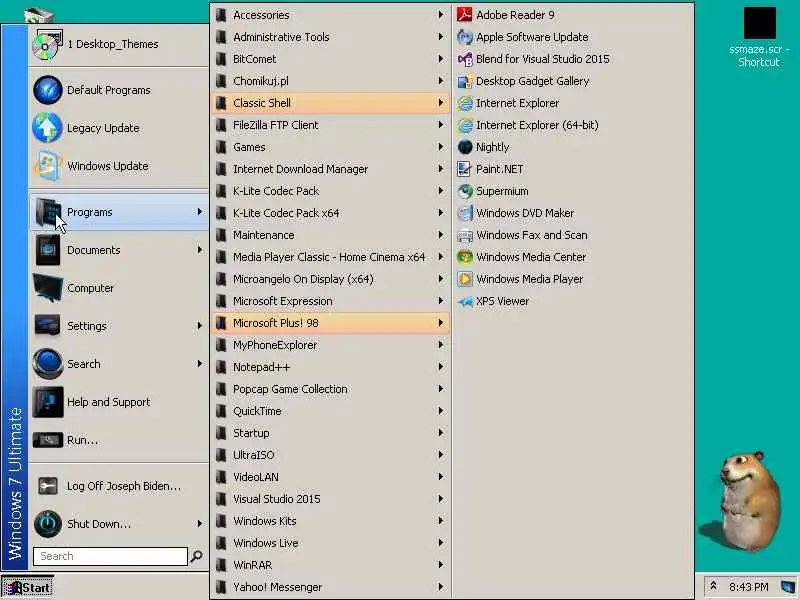Open Media Player Classic - Home Cinema x64

tap(330, 257)
